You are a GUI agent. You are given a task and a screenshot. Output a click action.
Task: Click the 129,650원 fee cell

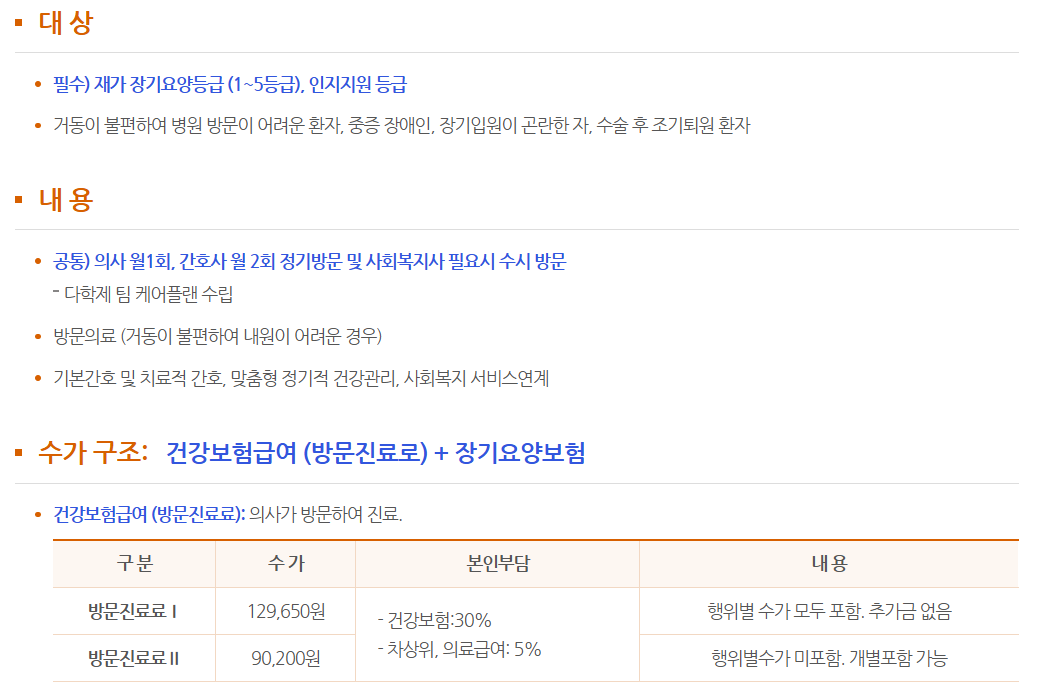pyautogui.click(x=286, y=611)
